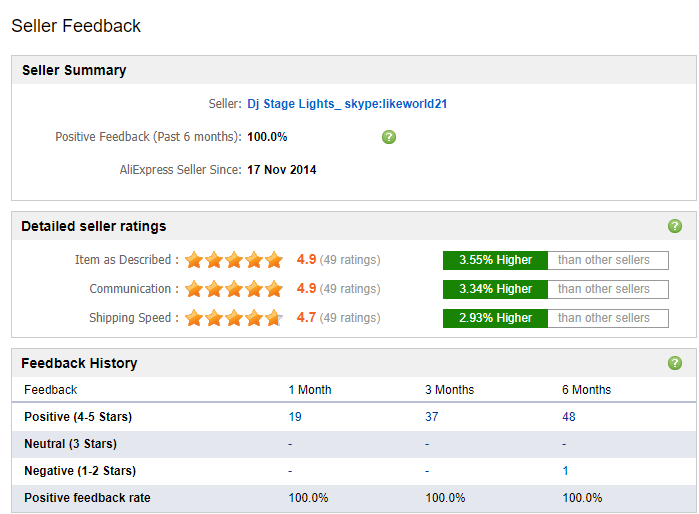Click help icon in Detailed seller ratings header
Image resolution: width=699 pixels, height=514 pixels.
coord(675,226)
